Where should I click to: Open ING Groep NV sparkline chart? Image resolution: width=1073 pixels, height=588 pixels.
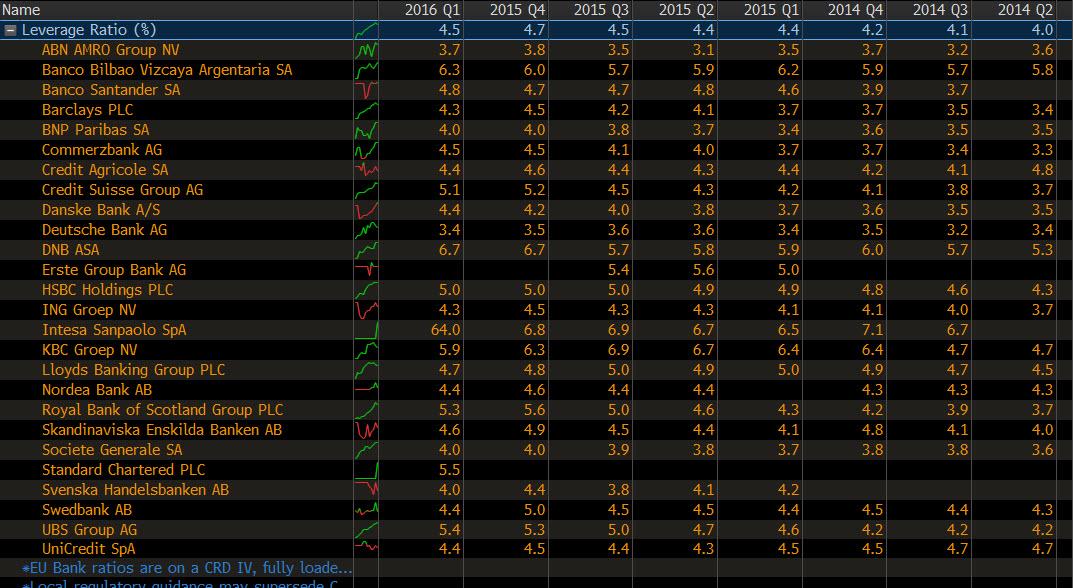(x=366, y=310)
